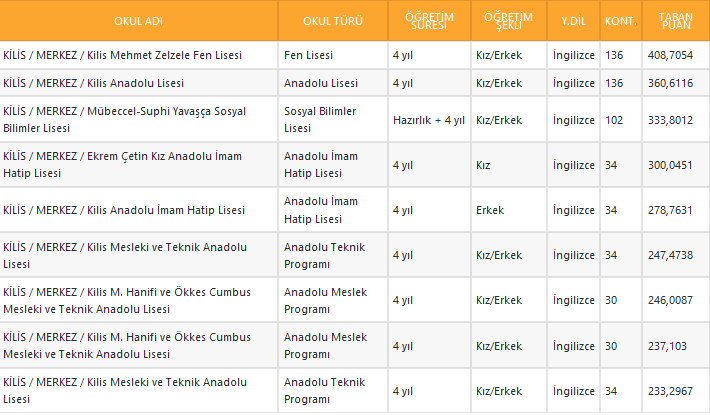This screenshot has width=710, height=415.
Task: Sort by the TABAN PUAN header
Action: [x=675, y=20]
